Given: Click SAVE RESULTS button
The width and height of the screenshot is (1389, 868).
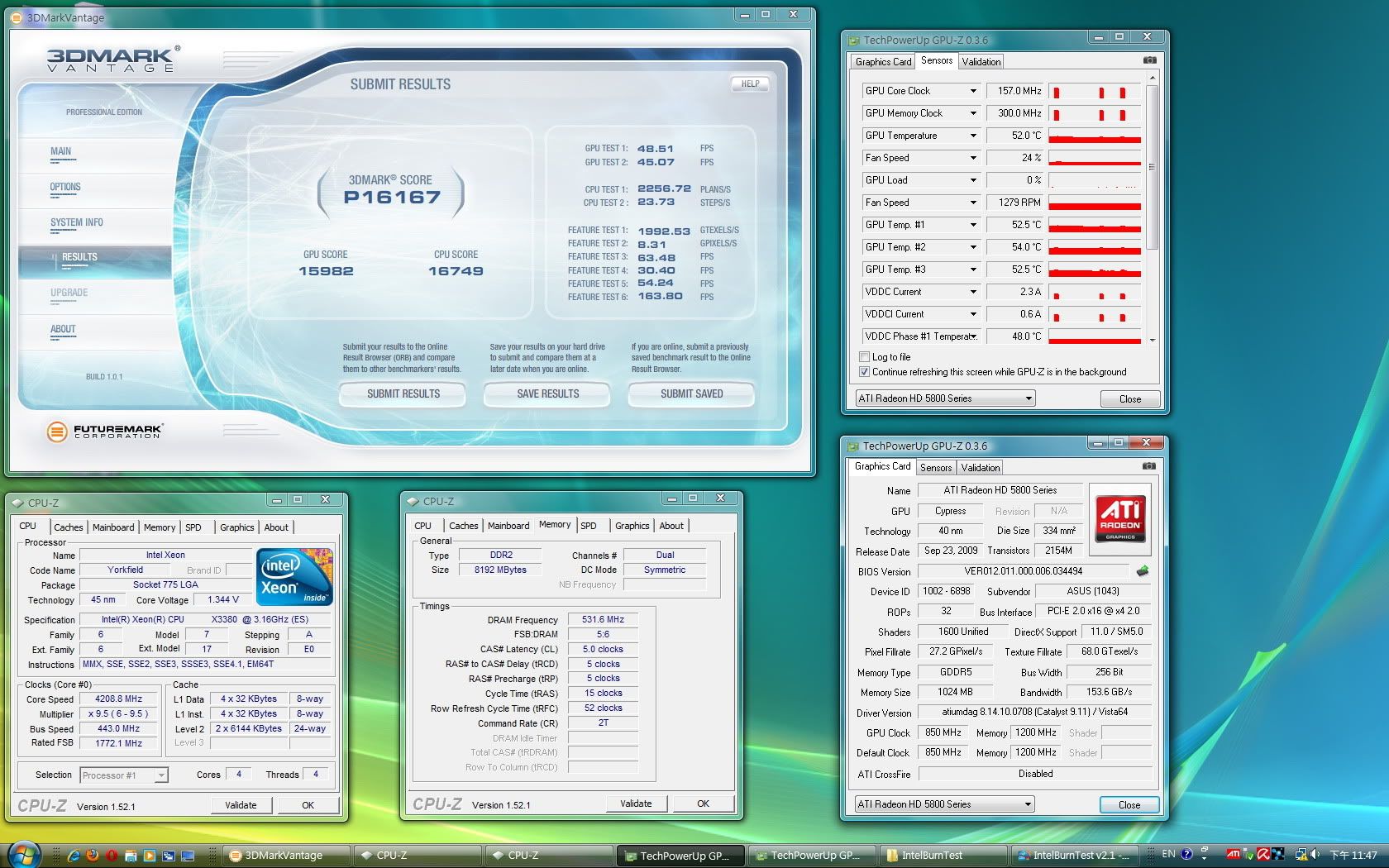Looking at the screenshot, I should point(547,394).
